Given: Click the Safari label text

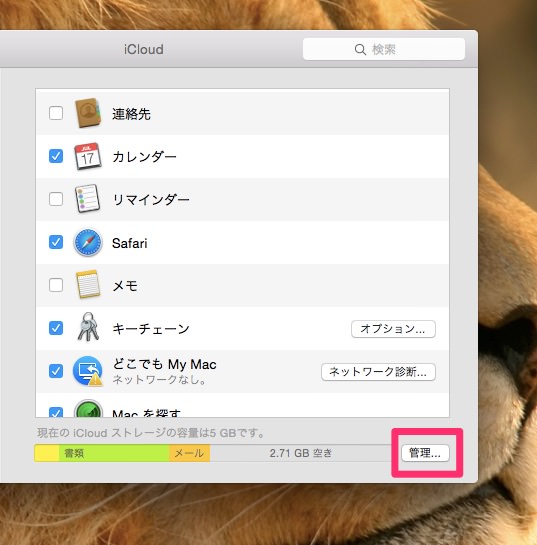Looking at the screenshot, I should click(x=130, y=243).
